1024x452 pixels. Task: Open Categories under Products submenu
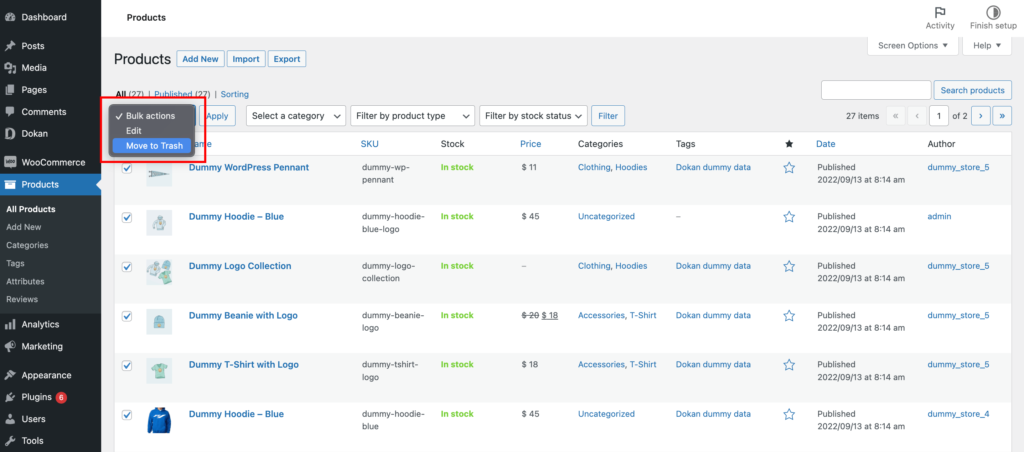27,246
